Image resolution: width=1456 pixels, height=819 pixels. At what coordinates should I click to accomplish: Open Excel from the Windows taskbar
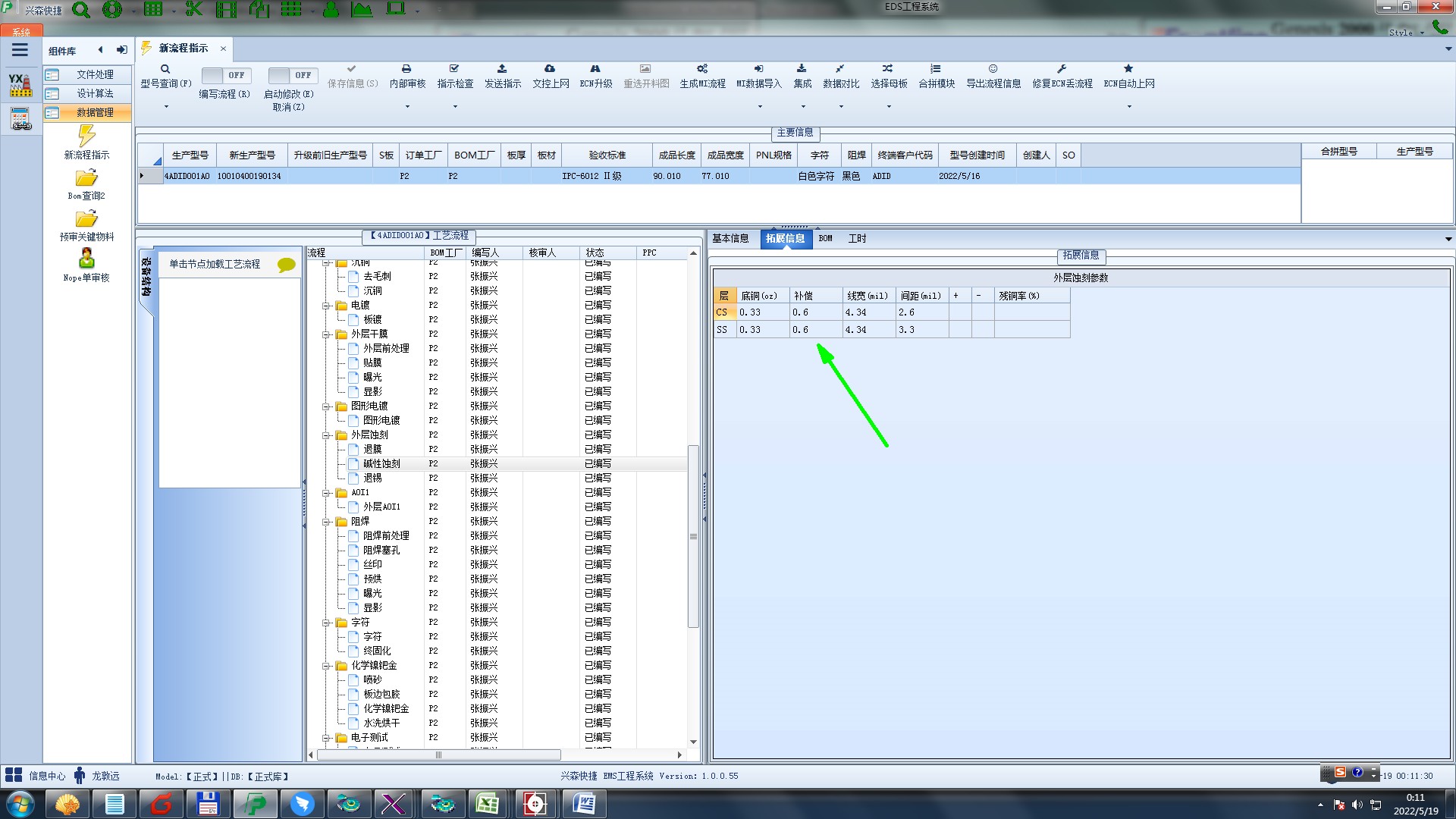487,803
